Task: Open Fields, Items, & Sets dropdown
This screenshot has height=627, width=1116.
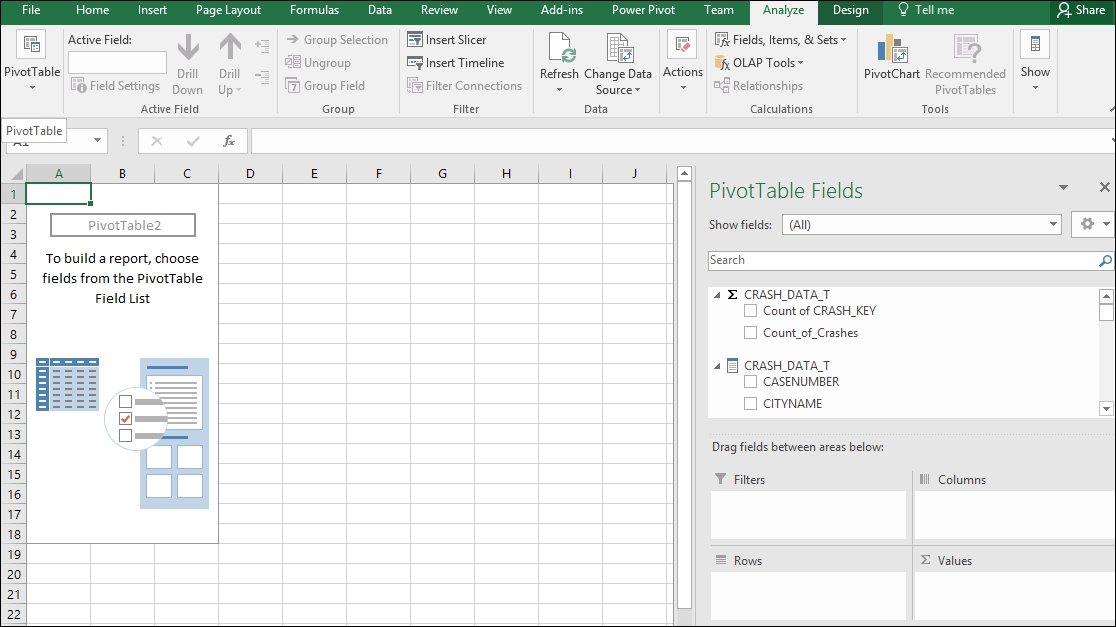Action: 781,40
